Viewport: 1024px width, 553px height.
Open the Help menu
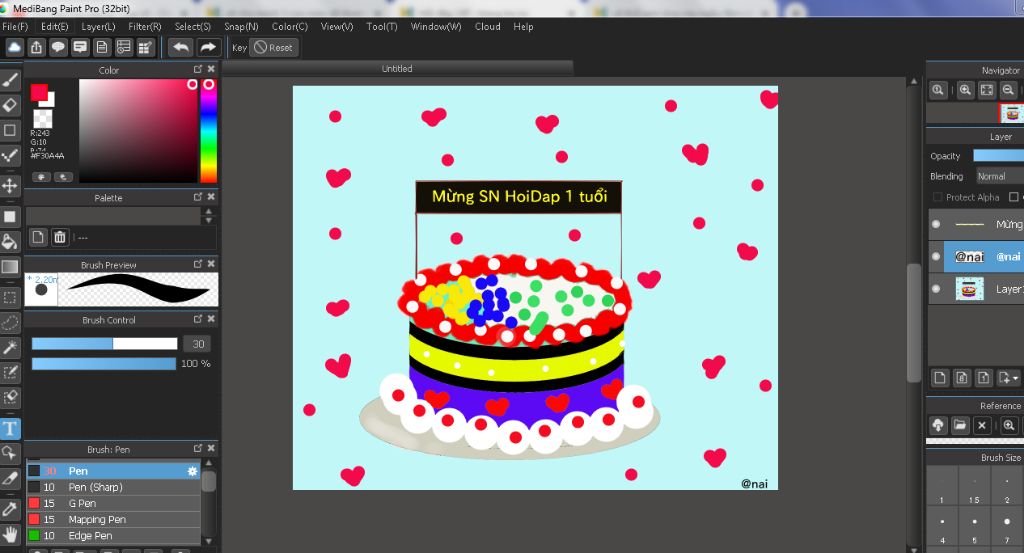click(523, 26)
